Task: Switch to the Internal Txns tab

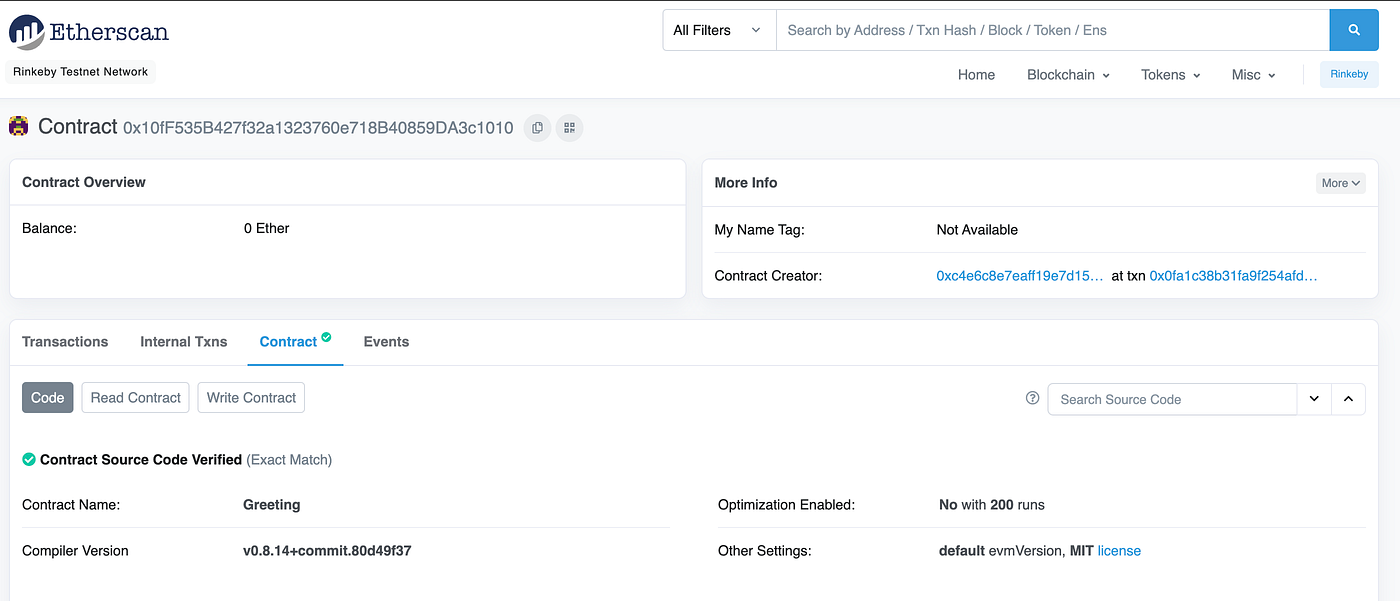Action: coord(184,342)
